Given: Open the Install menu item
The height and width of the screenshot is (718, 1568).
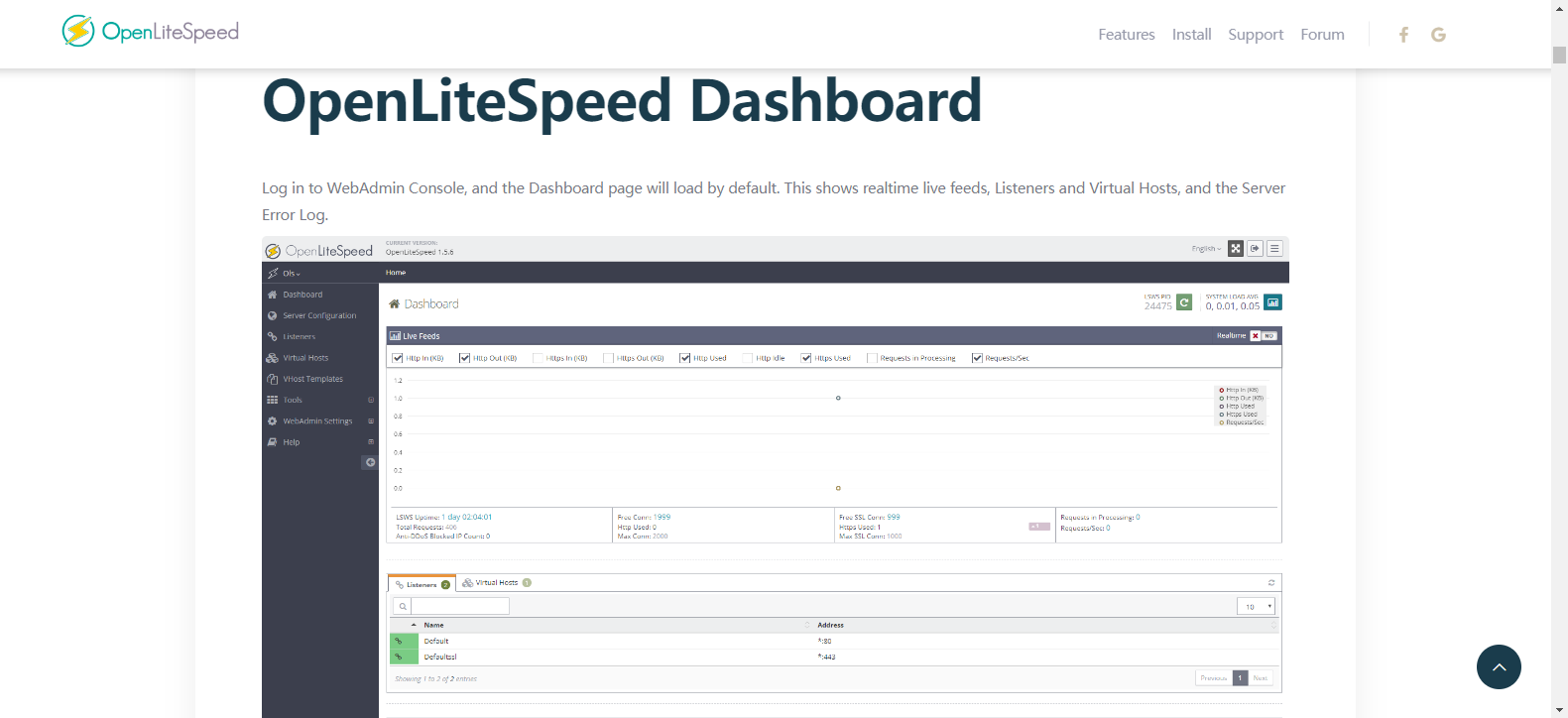Looking at the screenshot, I should [x=1191, y=35].
